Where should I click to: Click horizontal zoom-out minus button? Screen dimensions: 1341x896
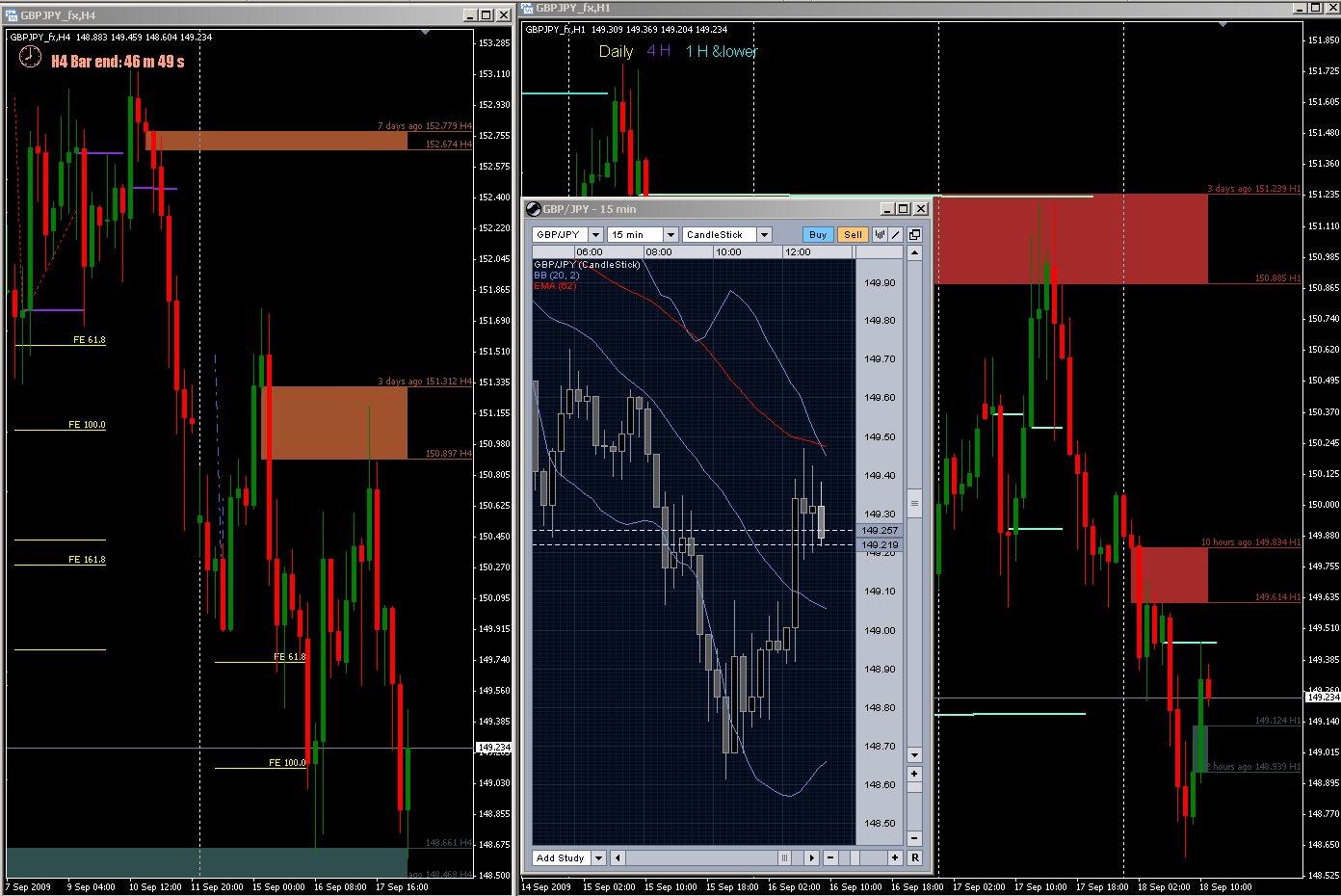tap(830, 857)
